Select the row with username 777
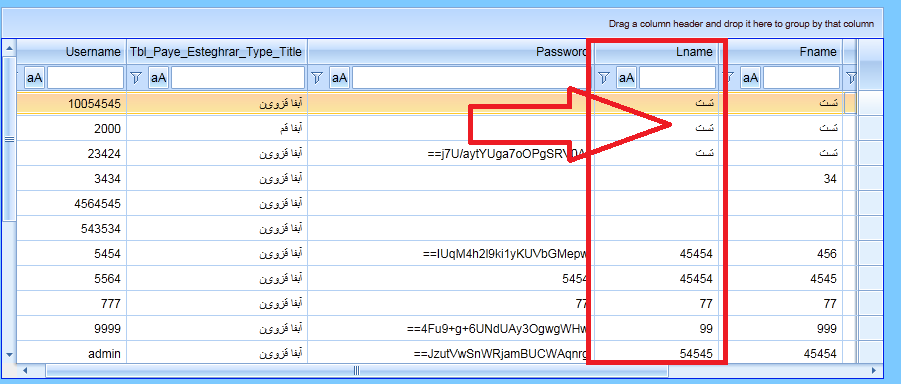The width and height of the screenshot is (901, 384). [x=437, y=304]
